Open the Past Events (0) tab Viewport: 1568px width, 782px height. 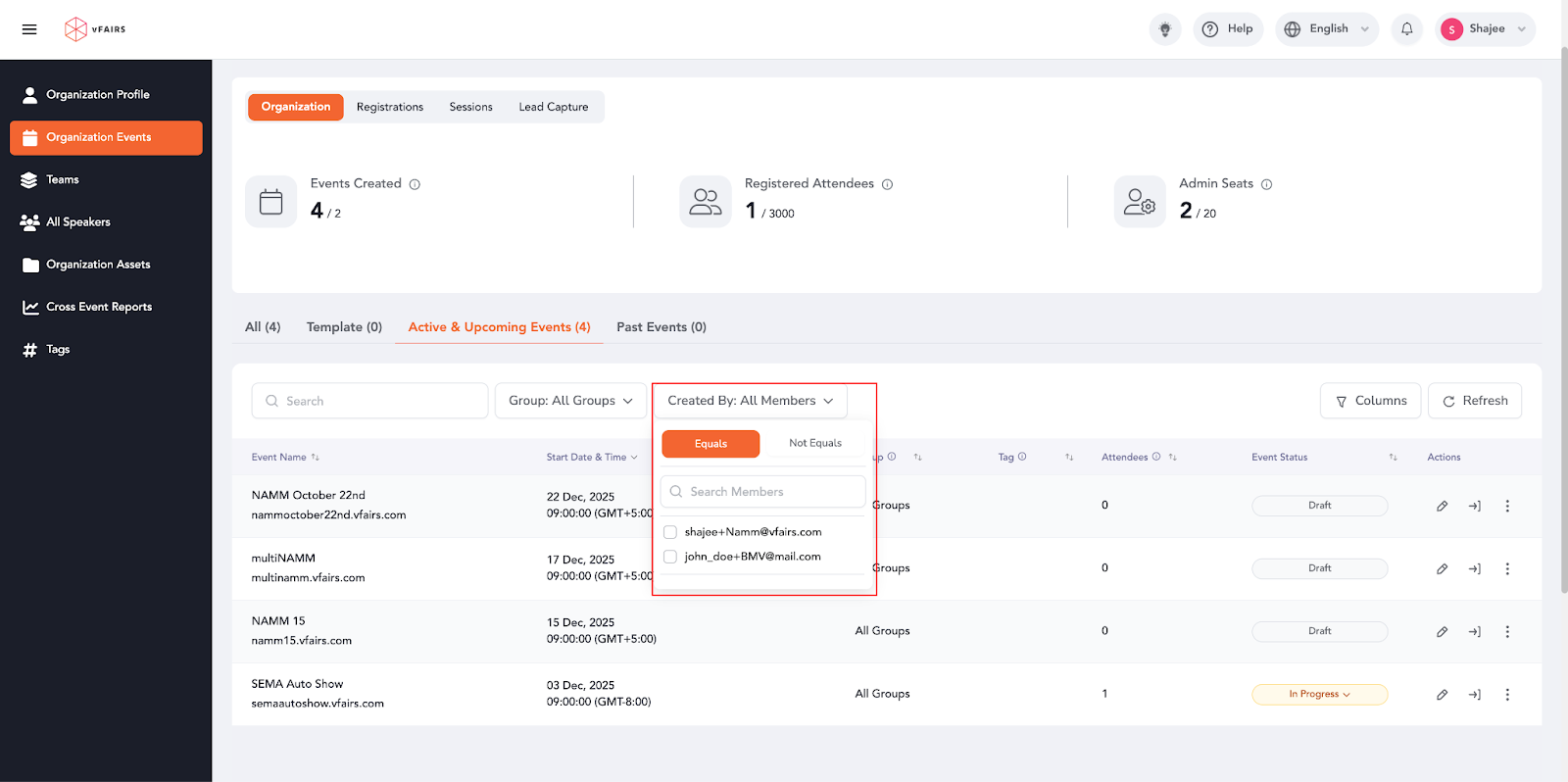click(x=661, y=327)
